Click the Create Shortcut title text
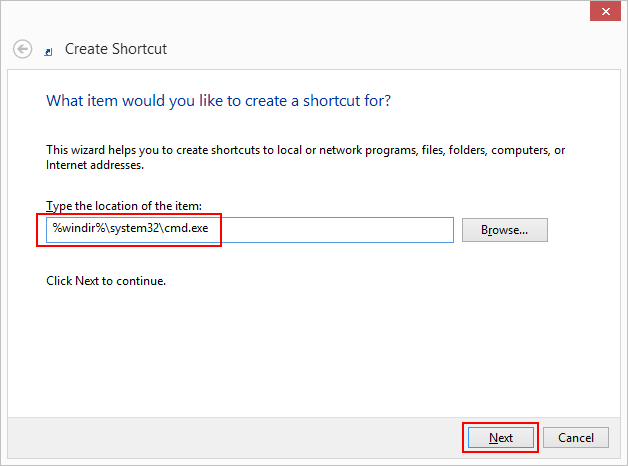Viewport: 628px width, 466px height. (116, 48)
